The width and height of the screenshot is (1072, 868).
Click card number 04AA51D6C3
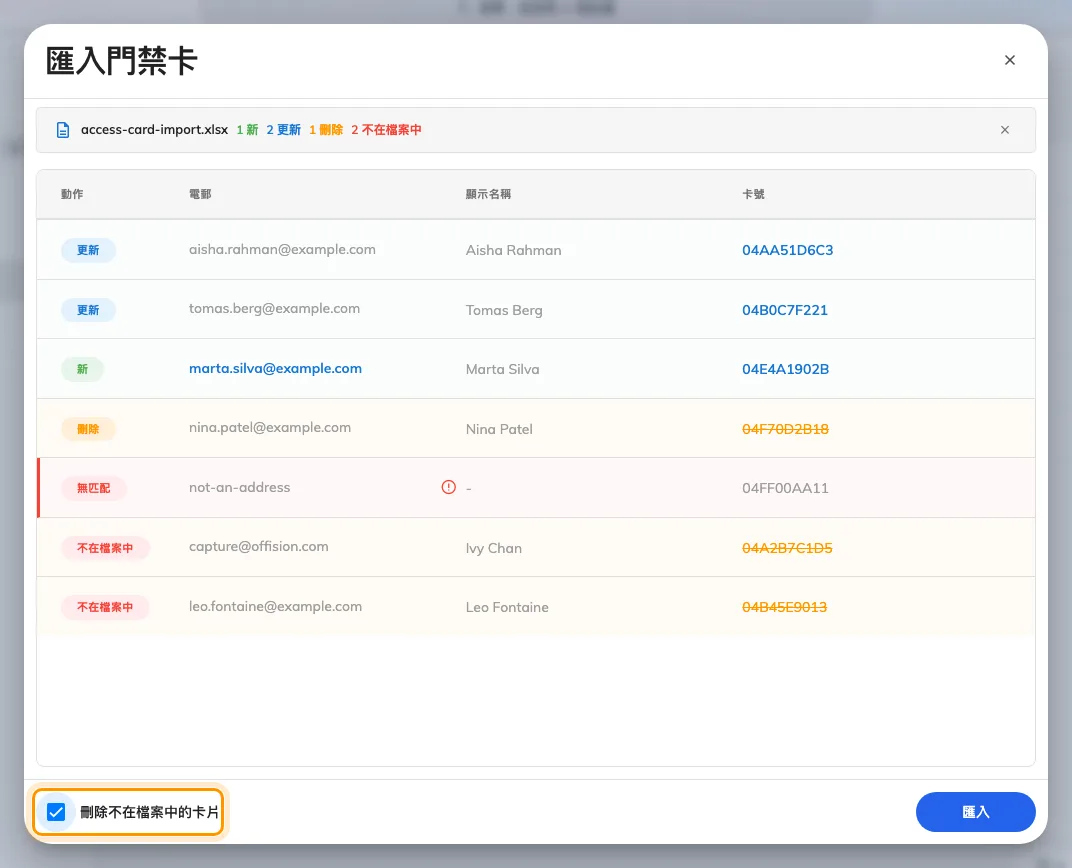788,250
